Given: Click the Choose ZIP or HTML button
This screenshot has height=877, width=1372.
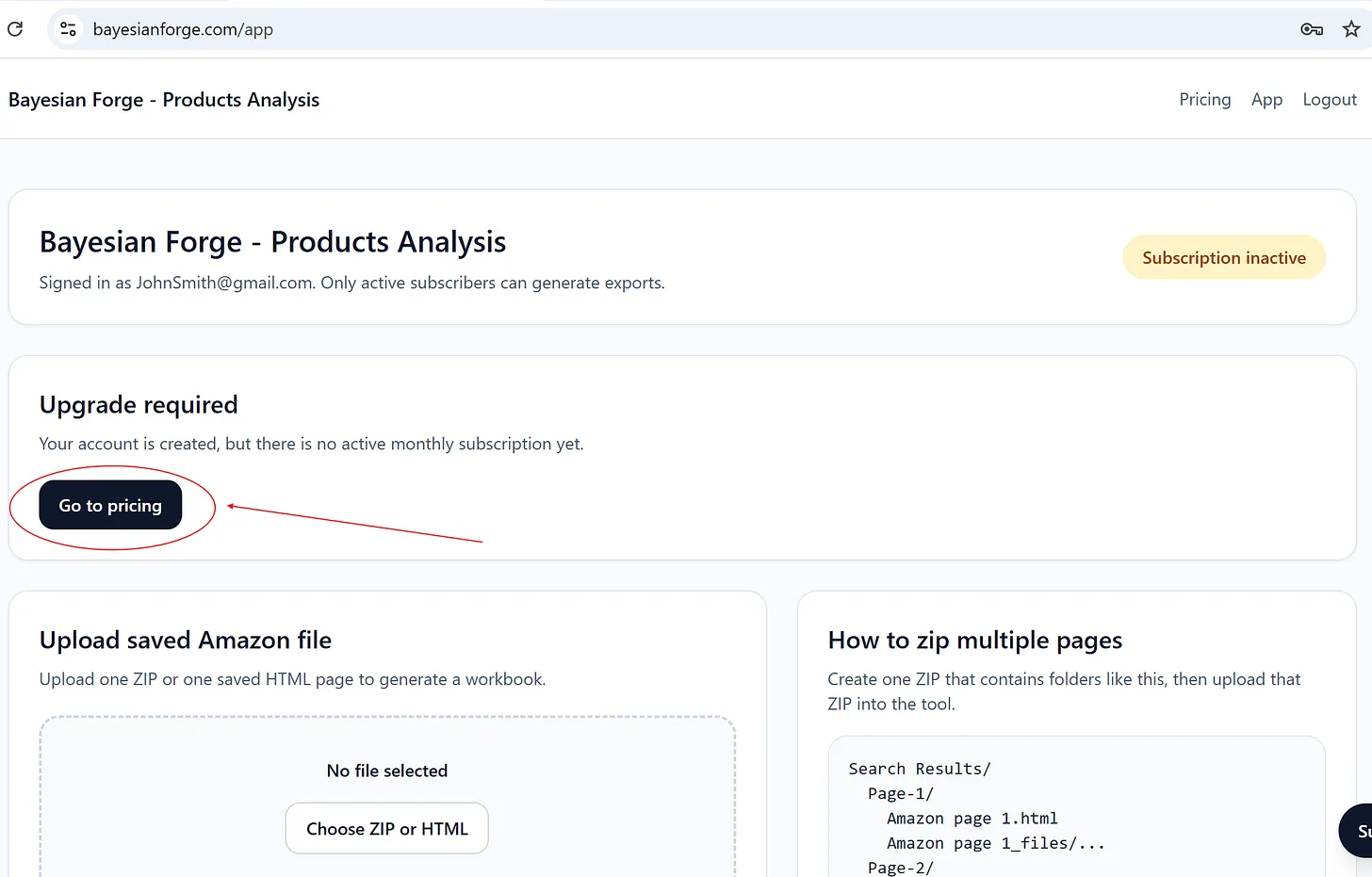Looking at the screenshot, I should (386, 829).
